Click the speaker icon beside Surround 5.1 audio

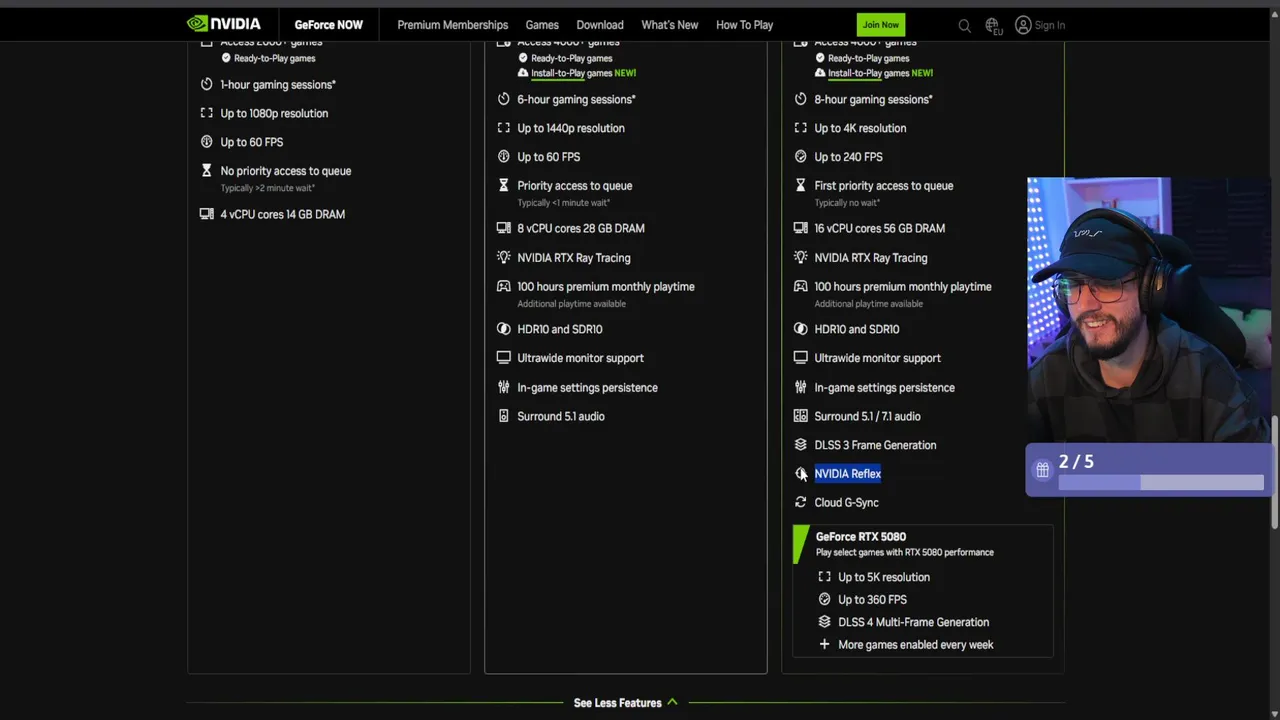[503, 416]
